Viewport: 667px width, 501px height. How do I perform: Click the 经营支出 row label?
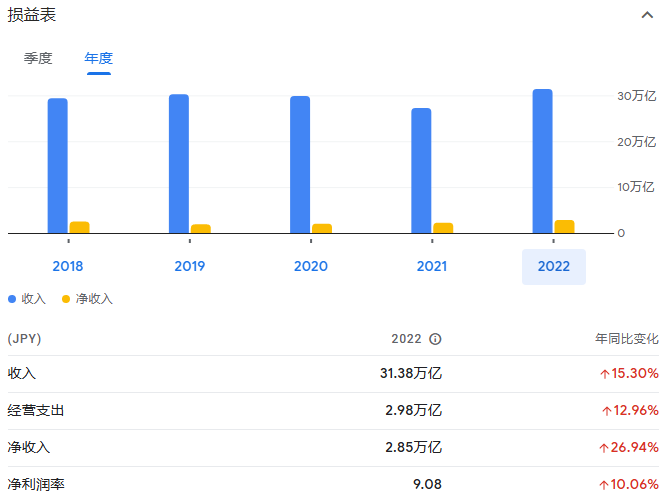[x=36, y=410]
